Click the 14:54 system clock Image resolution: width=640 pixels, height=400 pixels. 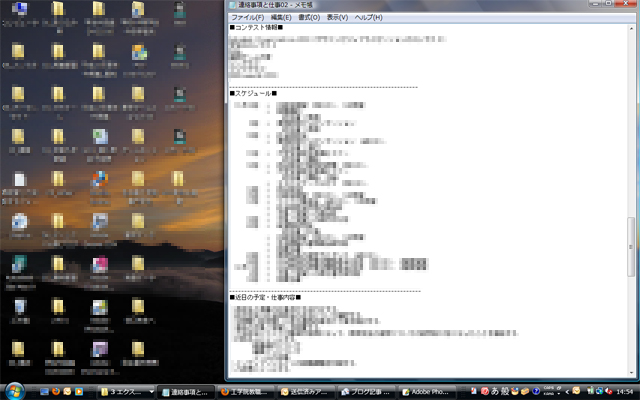[624, 391]
